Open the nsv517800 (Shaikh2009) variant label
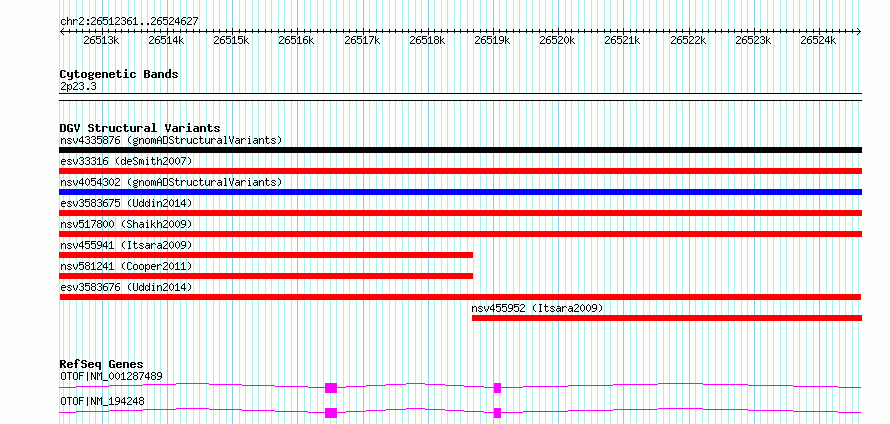 point(126,224)
